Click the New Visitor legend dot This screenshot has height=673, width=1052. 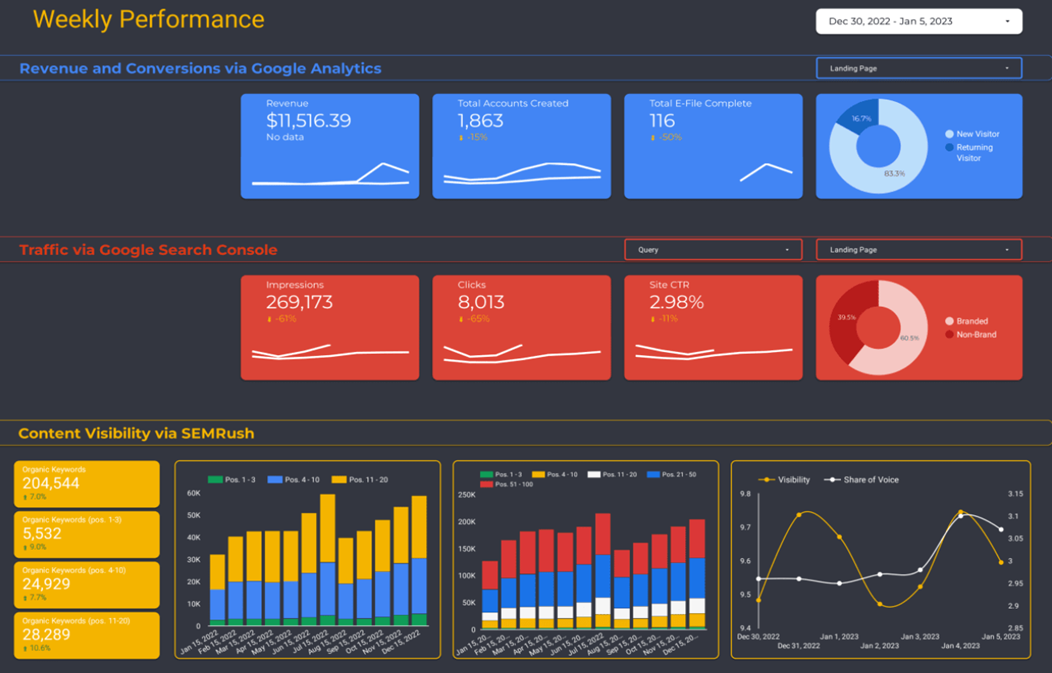click(x=949, y=134)
